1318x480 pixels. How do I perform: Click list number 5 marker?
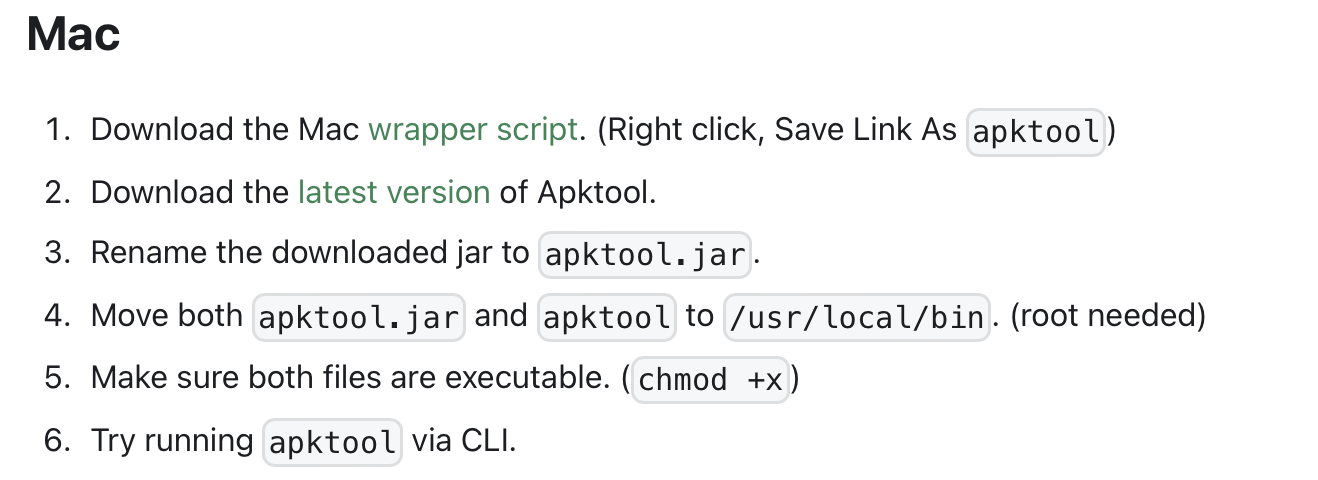(57, 378)
